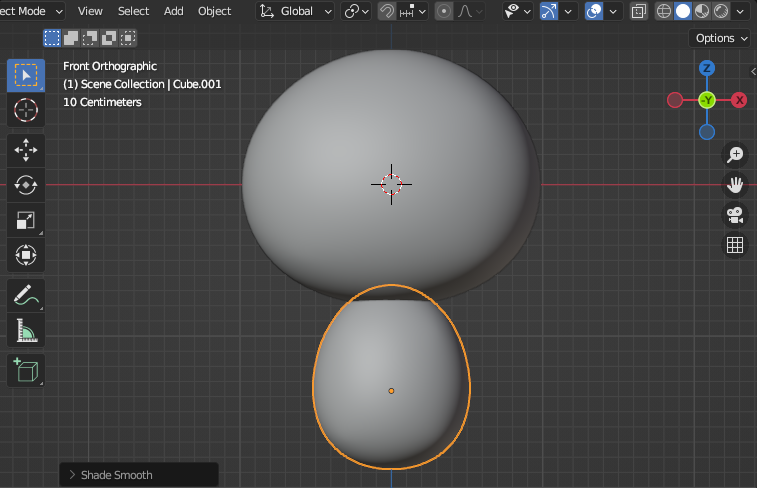Viewport: 757px width, 488px height.
Task: Click the negative Z axis gizmo ball
Action: pyautogui.click(x=707, y=132)
